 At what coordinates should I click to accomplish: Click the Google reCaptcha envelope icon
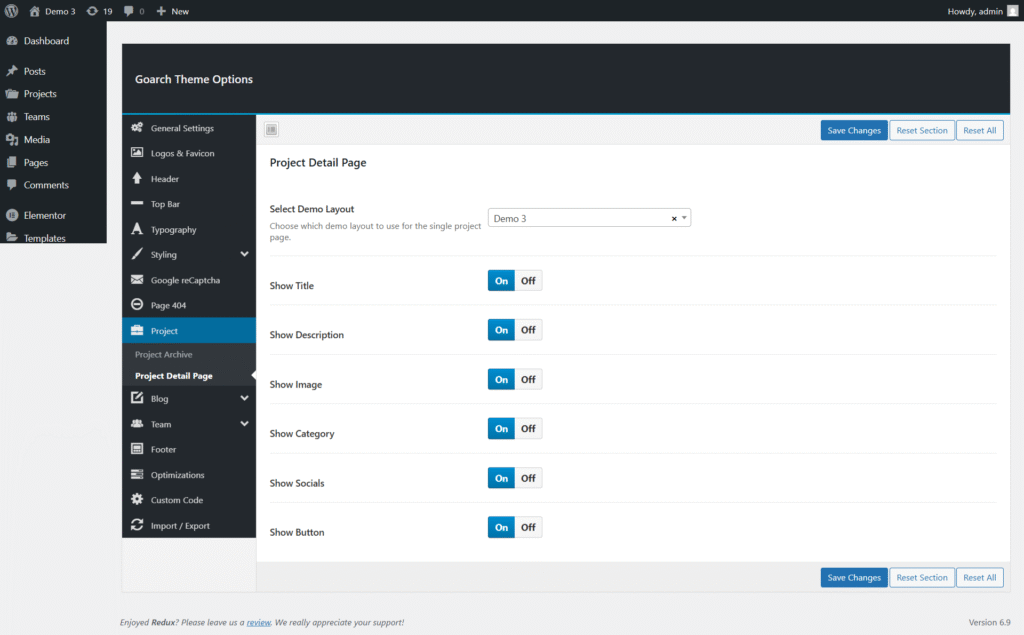pyautogui.click(x=136, y=280)
